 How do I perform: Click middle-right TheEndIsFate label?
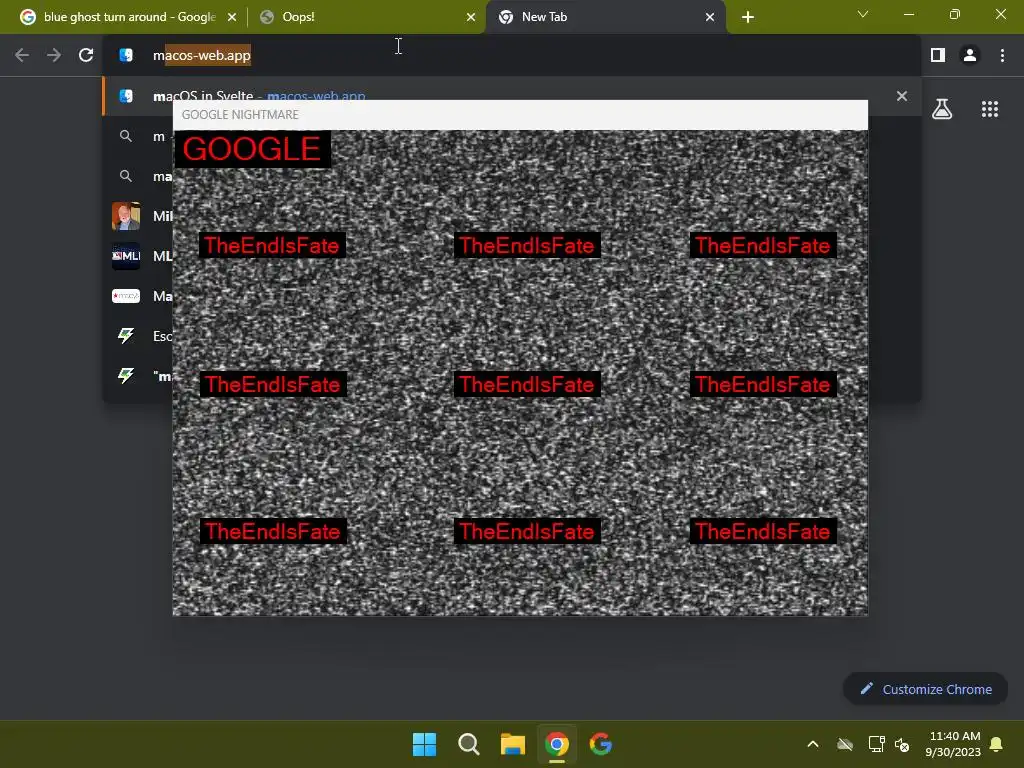point(763,384)
